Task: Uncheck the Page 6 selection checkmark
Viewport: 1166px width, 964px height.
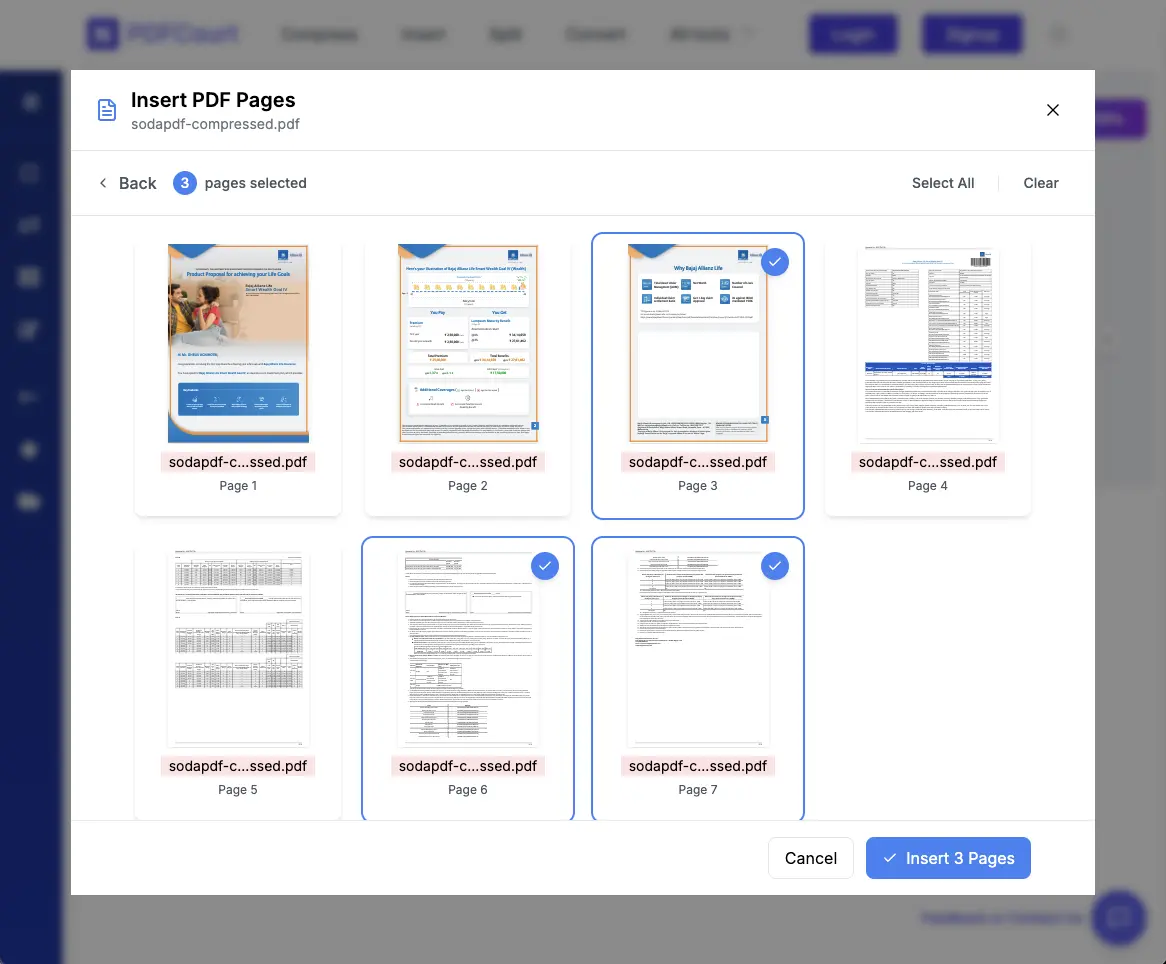Action: [544, 566]
